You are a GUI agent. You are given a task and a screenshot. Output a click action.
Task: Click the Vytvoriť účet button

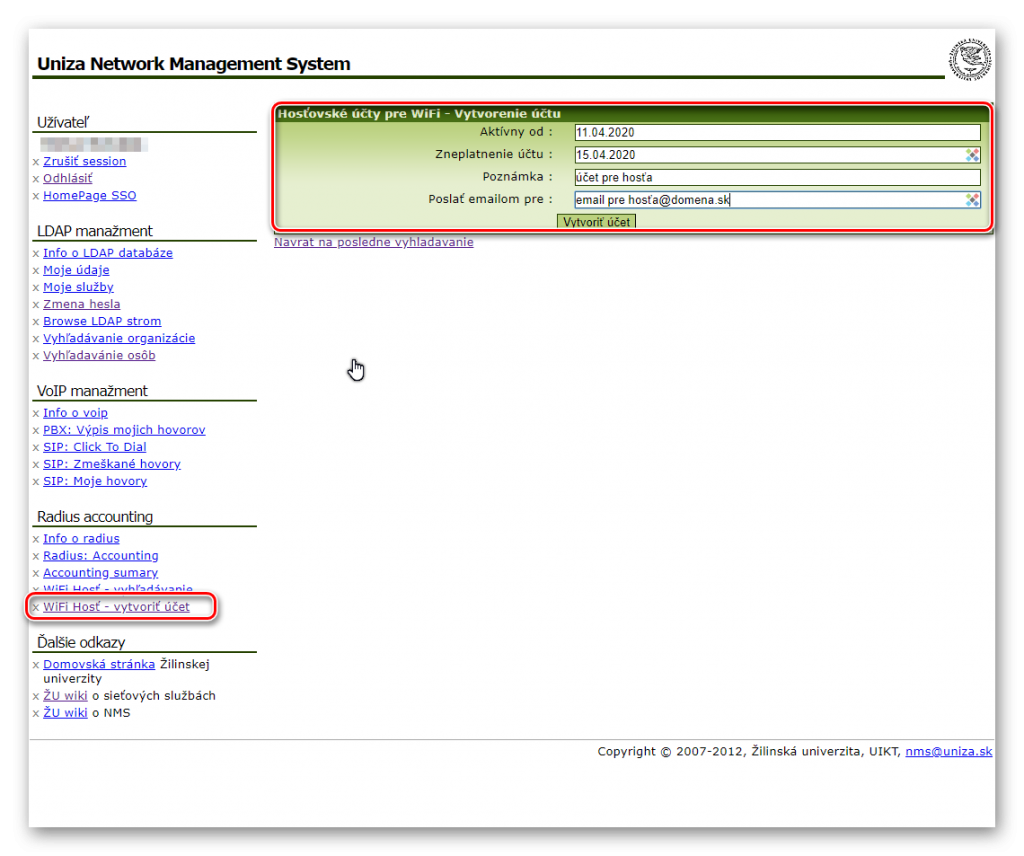pos(596,222)
